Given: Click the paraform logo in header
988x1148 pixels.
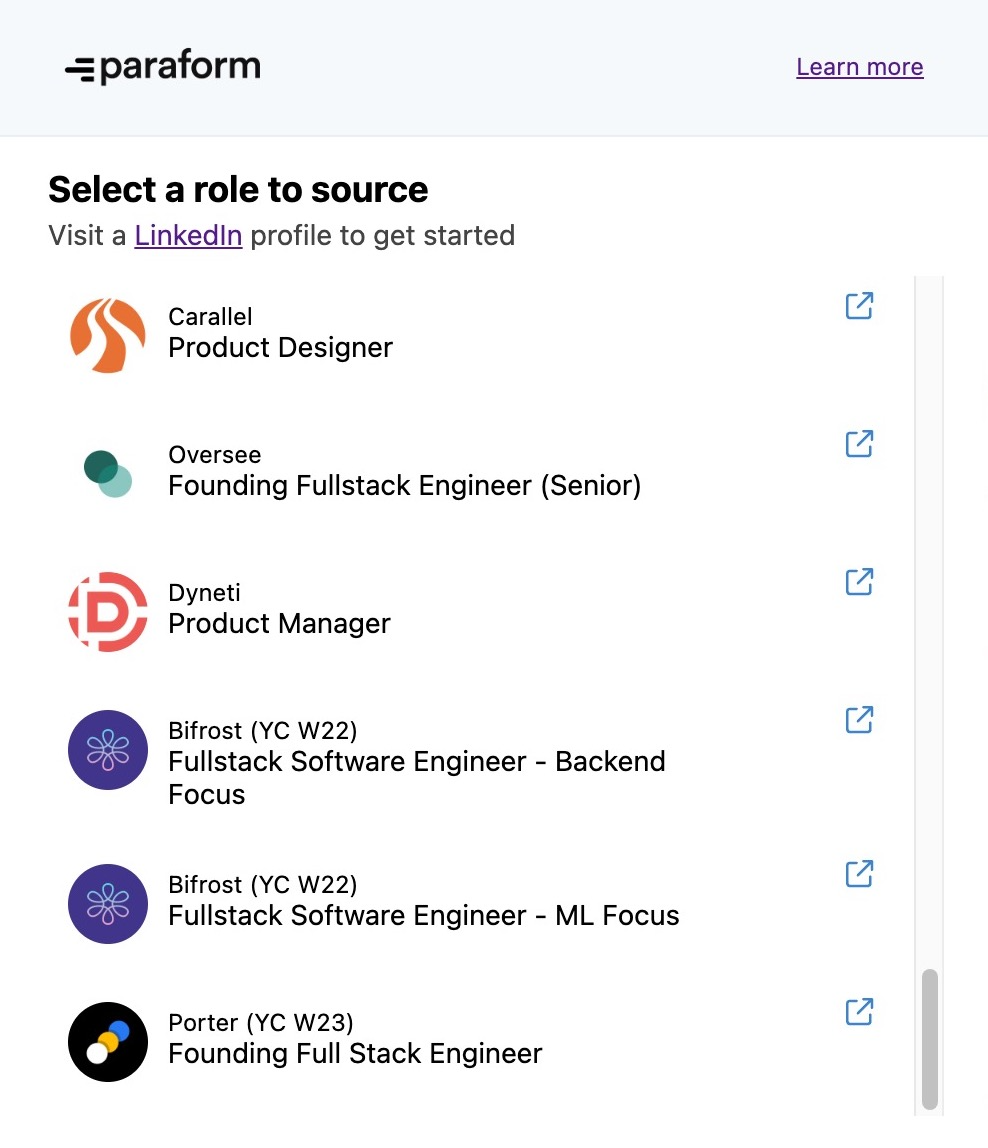Looking at the screenshot, I should click(x=163, y=67).
